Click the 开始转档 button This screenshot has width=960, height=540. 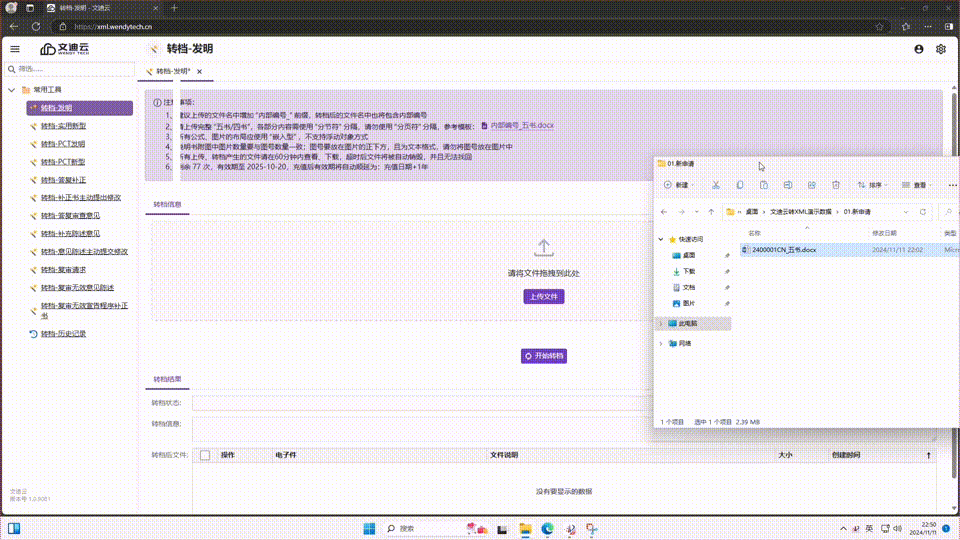pos(544,356)
